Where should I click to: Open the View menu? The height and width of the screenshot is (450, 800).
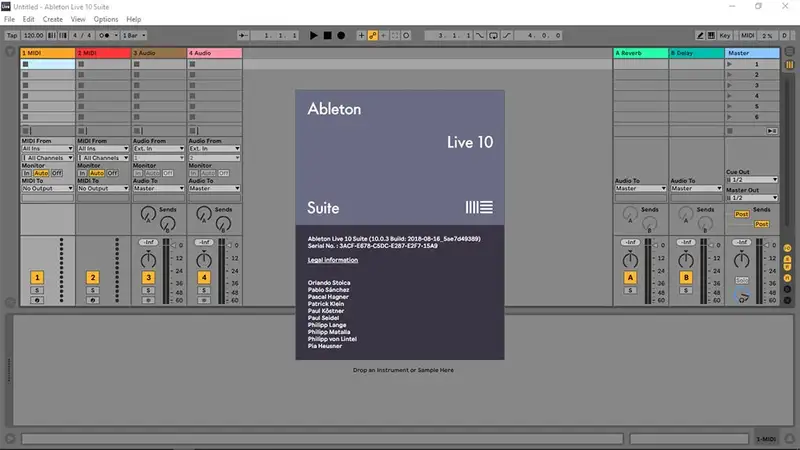pyautogui.click(x=78, y=19)
